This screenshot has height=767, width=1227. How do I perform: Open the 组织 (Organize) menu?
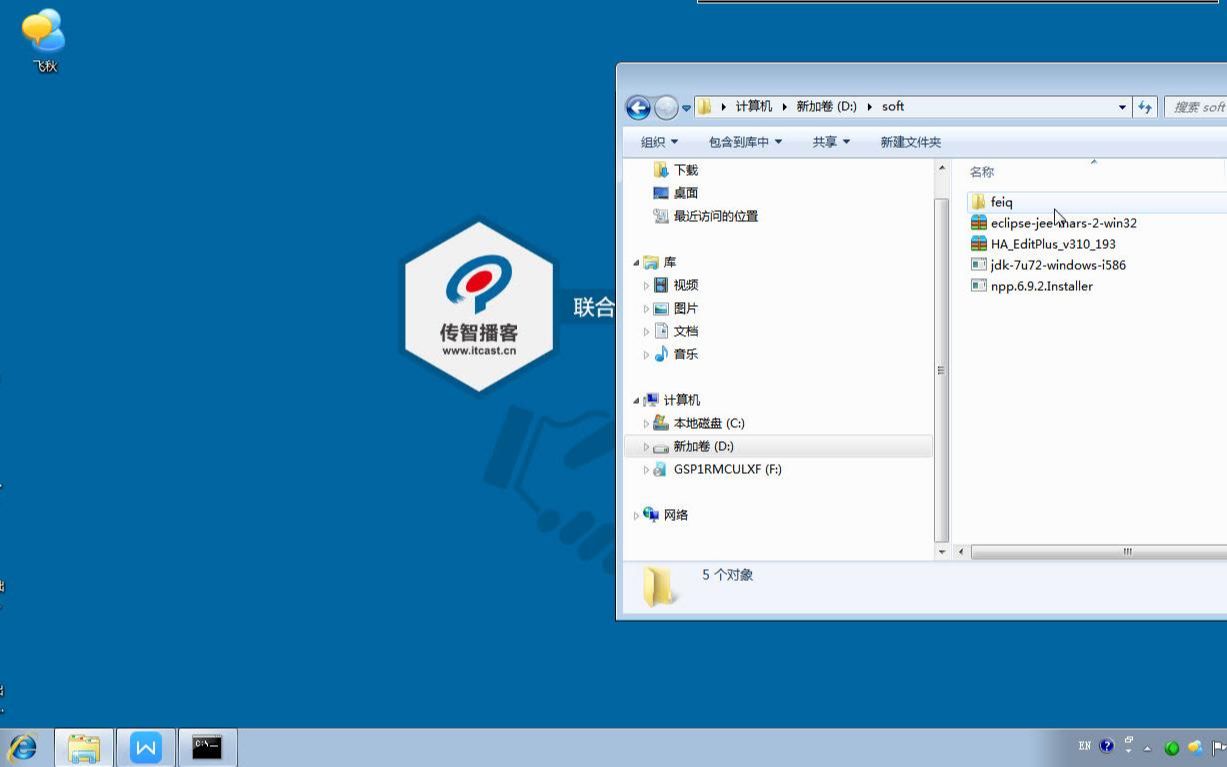tap(658, 141)
